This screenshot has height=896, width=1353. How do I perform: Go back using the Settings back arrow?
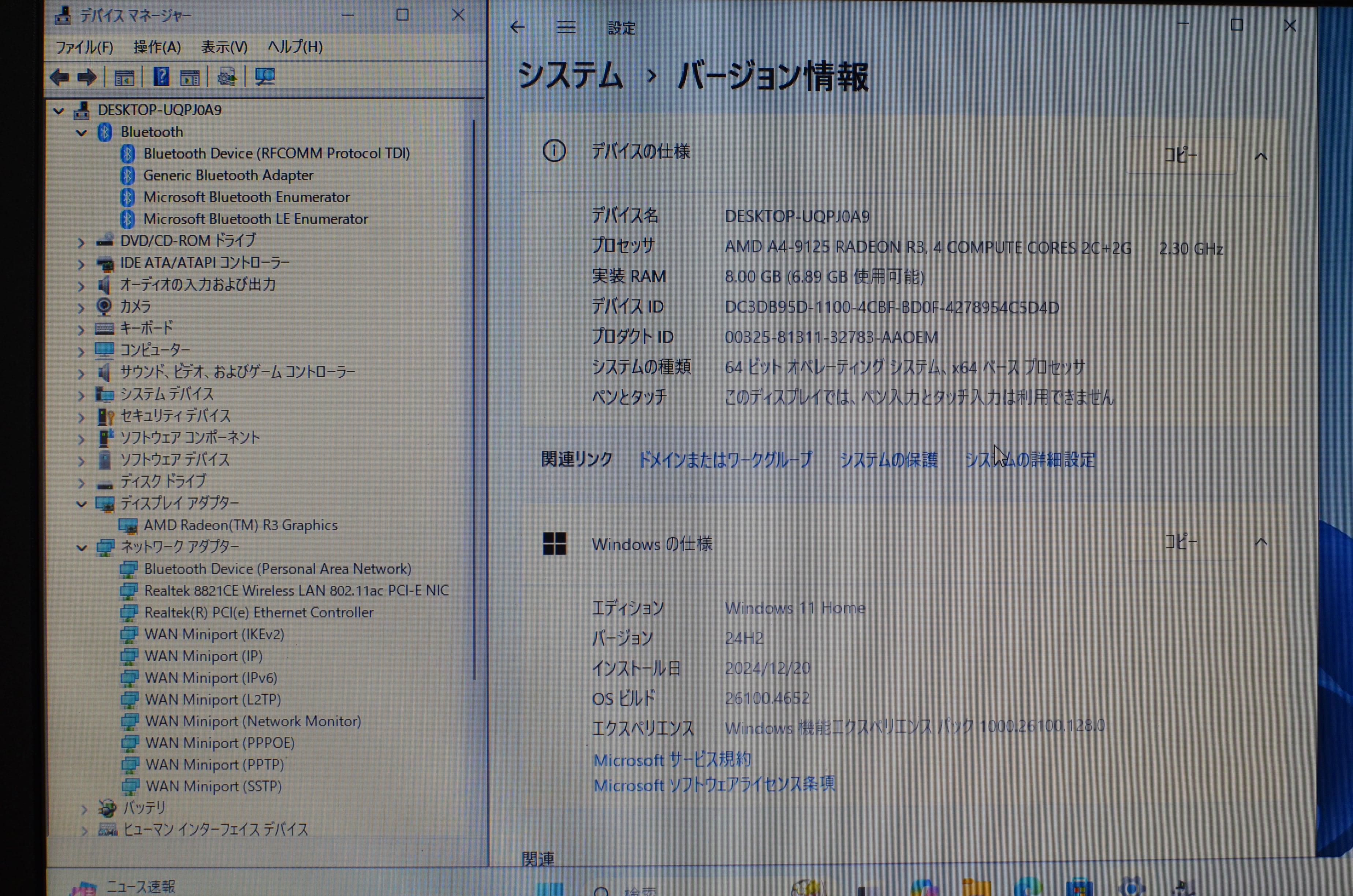tap(517, 27)
